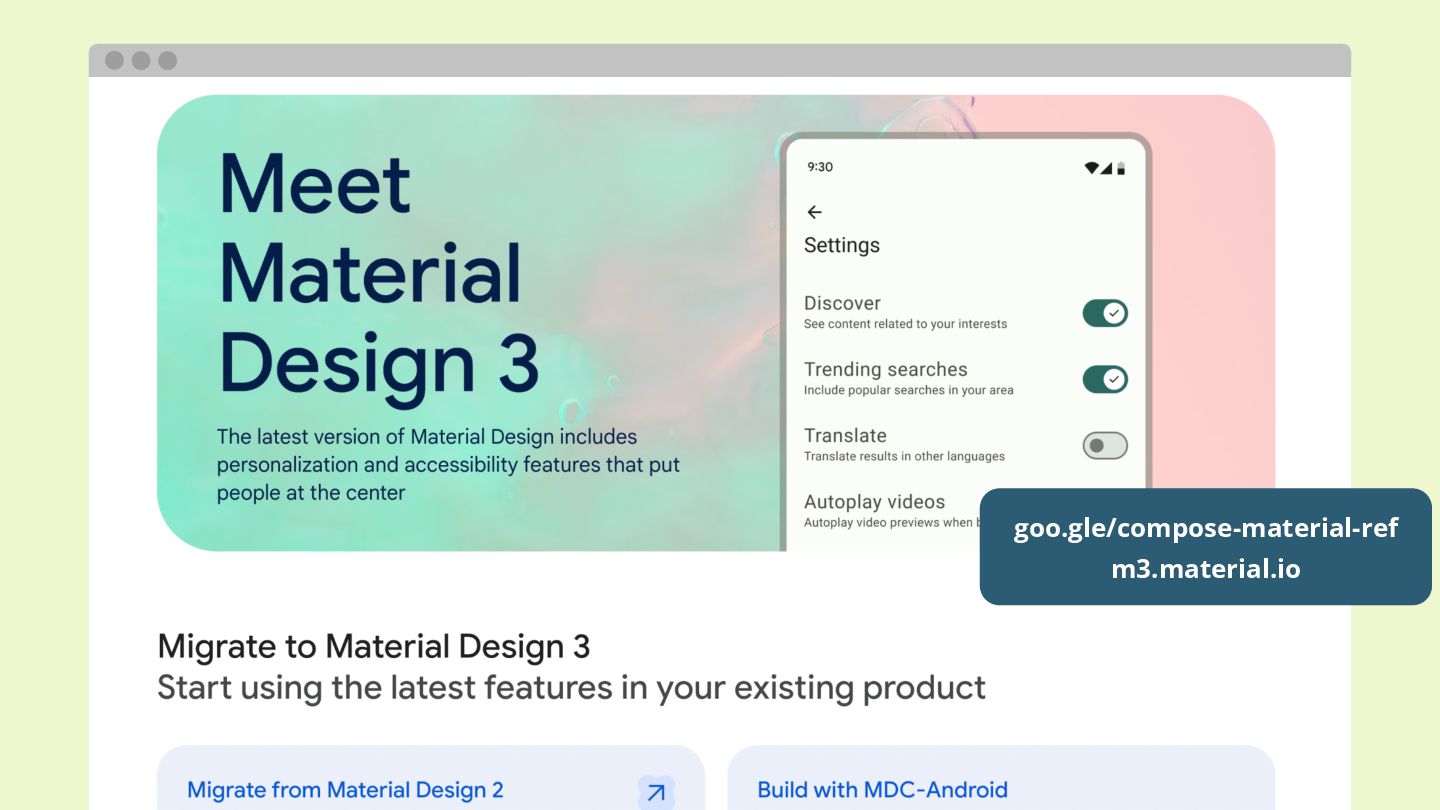Click 'Include popular searches in your area' text
Viewport: 1440px width, 810px height.
point(909,390)
